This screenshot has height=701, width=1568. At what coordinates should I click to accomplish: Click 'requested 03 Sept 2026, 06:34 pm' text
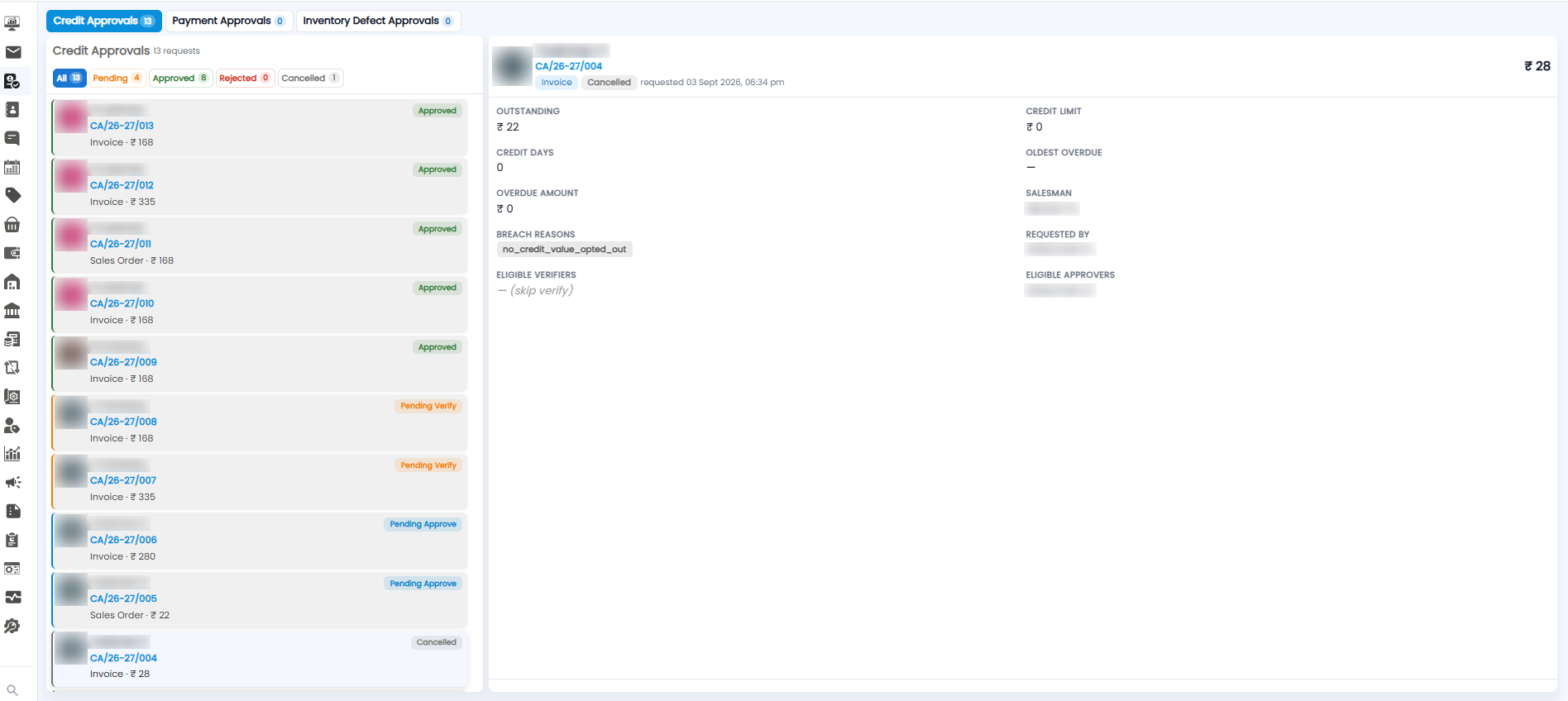pos(712,82)
